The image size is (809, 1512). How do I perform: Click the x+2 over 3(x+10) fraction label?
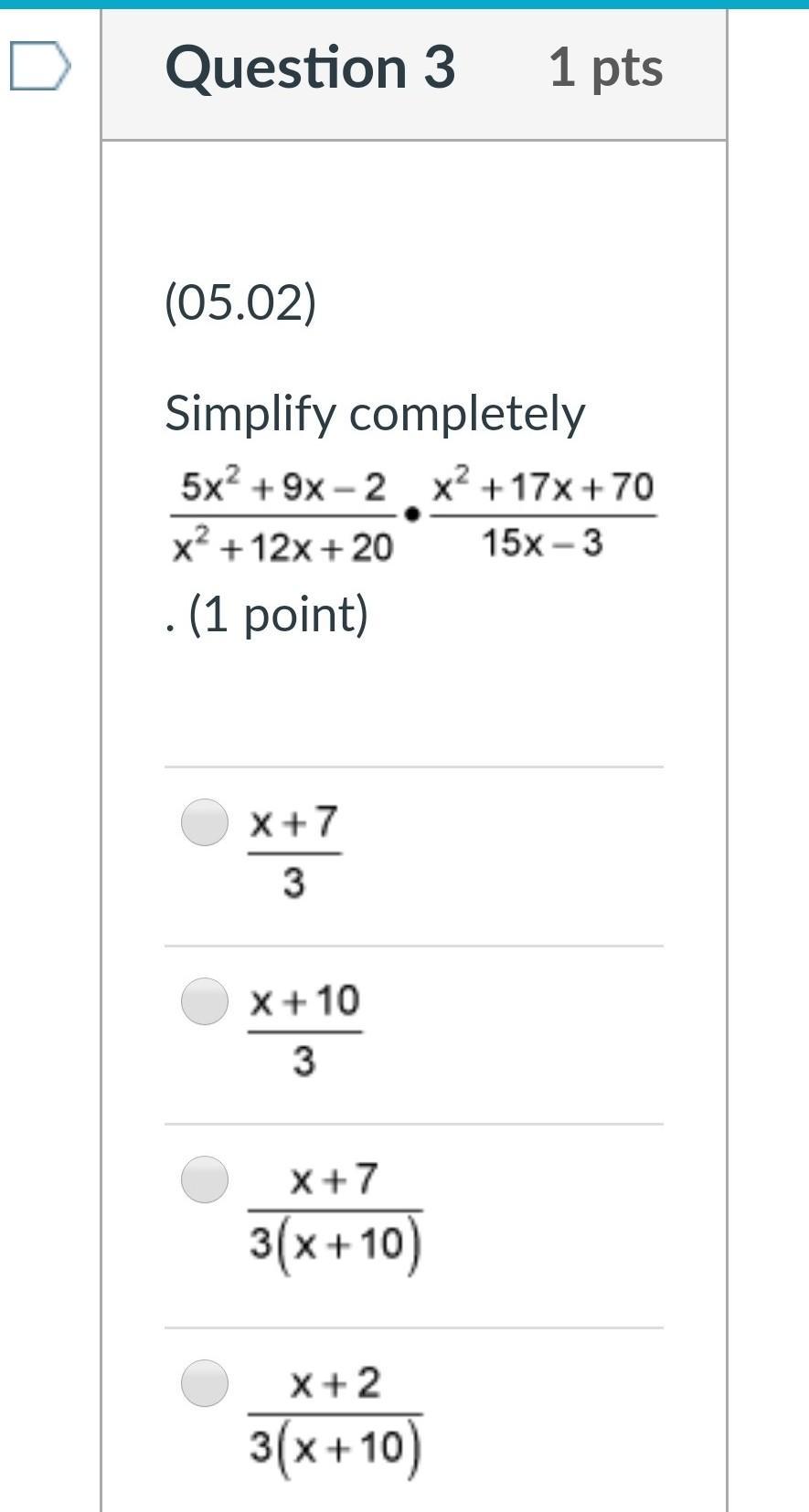point(335,1422)
